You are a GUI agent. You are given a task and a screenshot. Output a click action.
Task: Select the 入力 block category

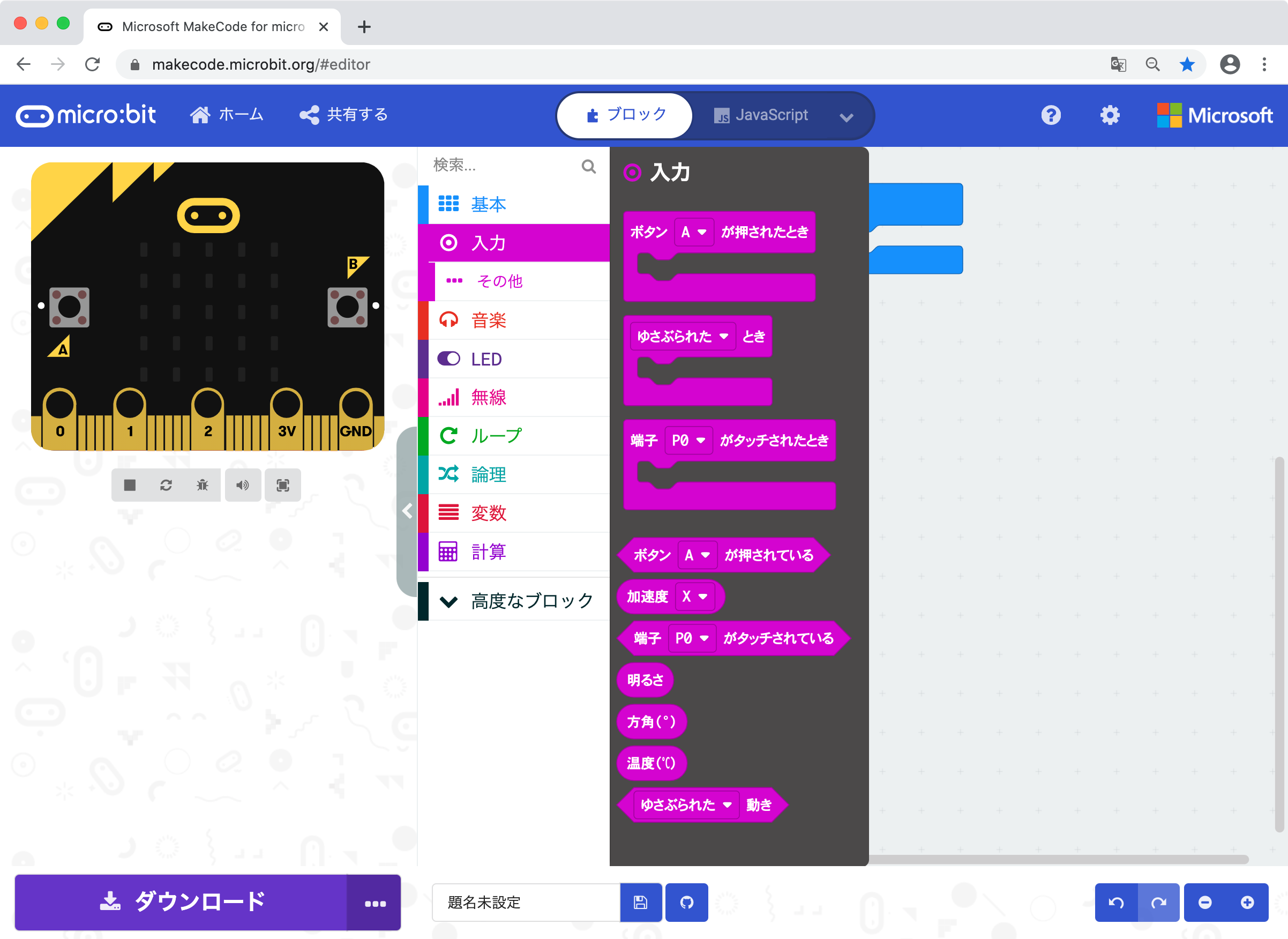click(x=514, y=243)
